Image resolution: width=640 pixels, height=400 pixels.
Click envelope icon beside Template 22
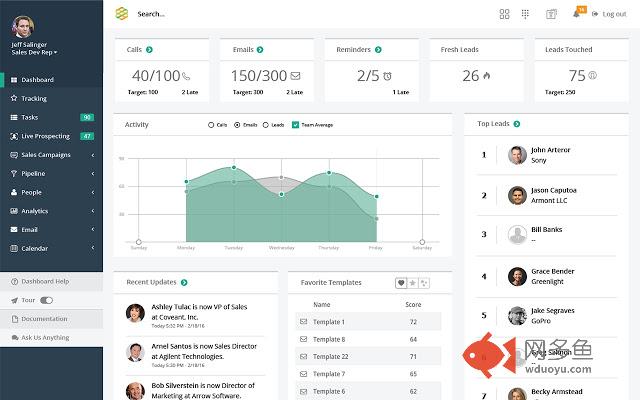304,356
